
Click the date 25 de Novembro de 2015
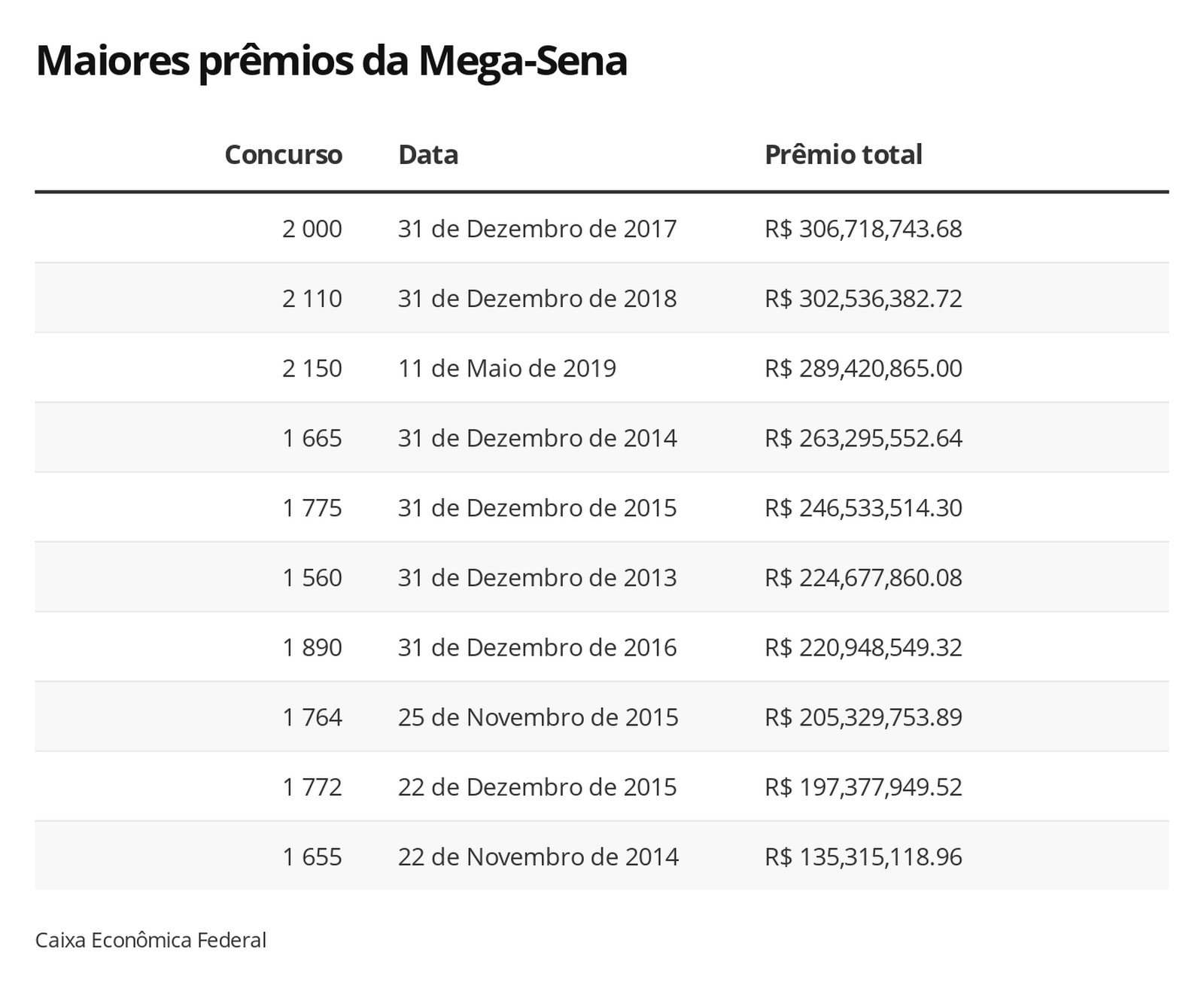pos(538,717)
